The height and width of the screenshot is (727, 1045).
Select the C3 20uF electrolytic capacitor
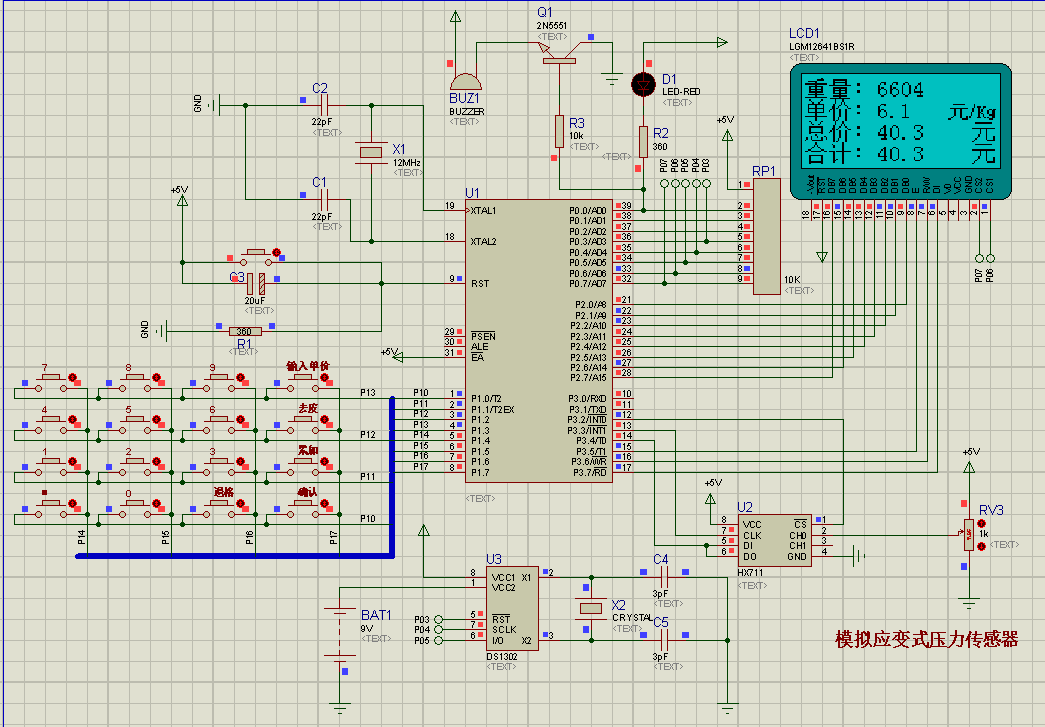click(x=256, y=284)
